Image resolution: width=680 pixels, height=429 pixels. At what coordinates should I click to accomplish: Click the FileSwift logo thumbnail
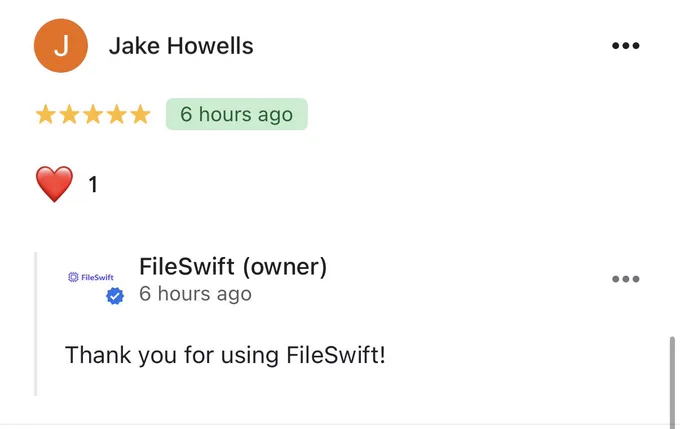91,277
